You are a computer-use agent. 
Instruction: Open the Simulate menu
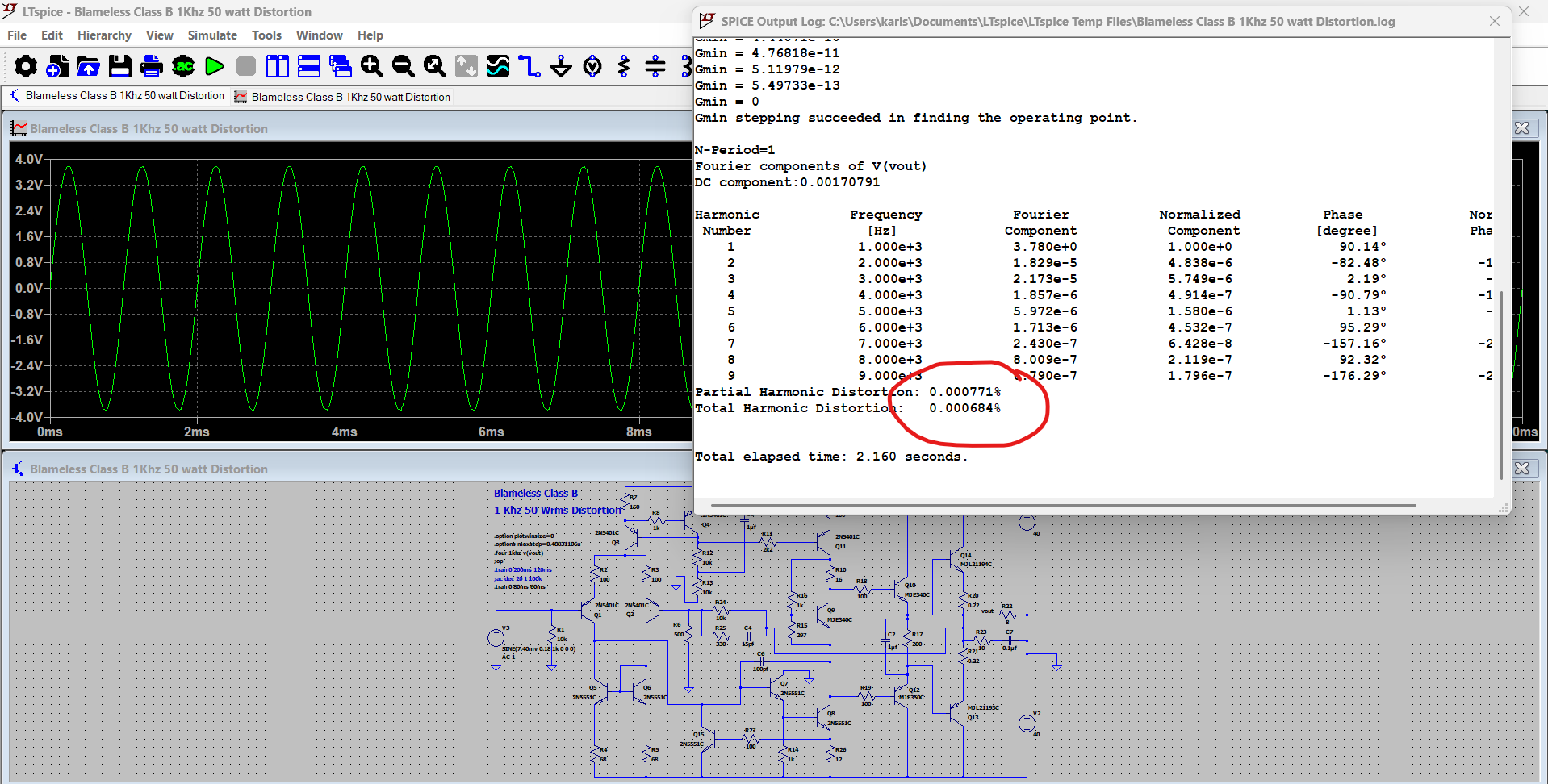point(212,35)
